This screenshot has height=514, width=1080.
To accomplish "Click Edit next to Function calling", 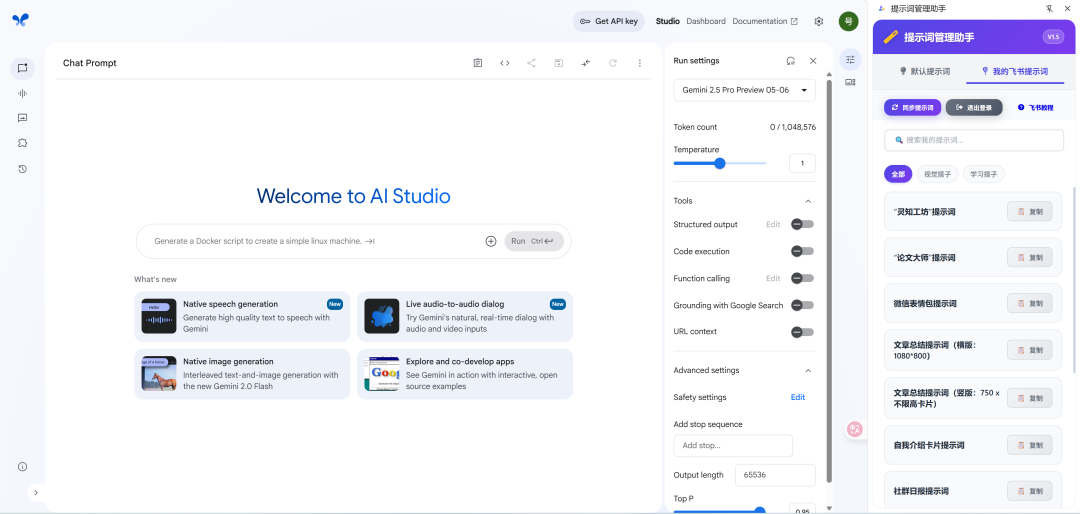I will [773, 278].
